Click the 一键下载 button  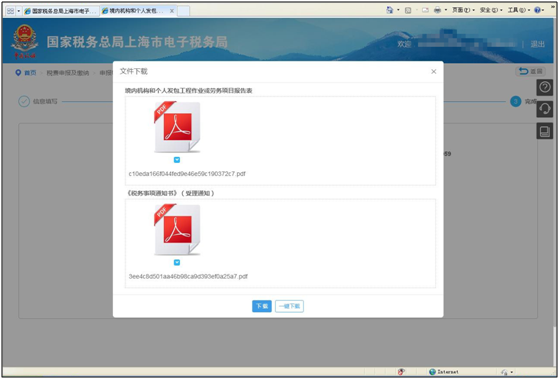(289, 306)
